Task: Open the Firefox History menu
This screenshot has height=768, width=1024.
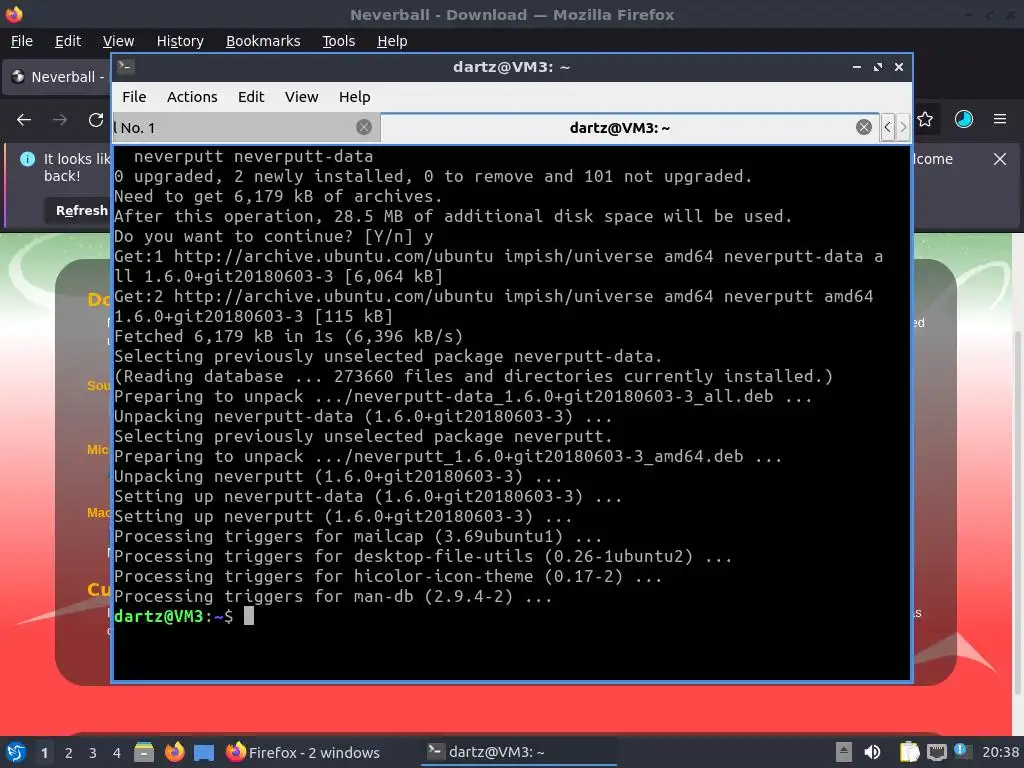Action: [x=180, y=41]
